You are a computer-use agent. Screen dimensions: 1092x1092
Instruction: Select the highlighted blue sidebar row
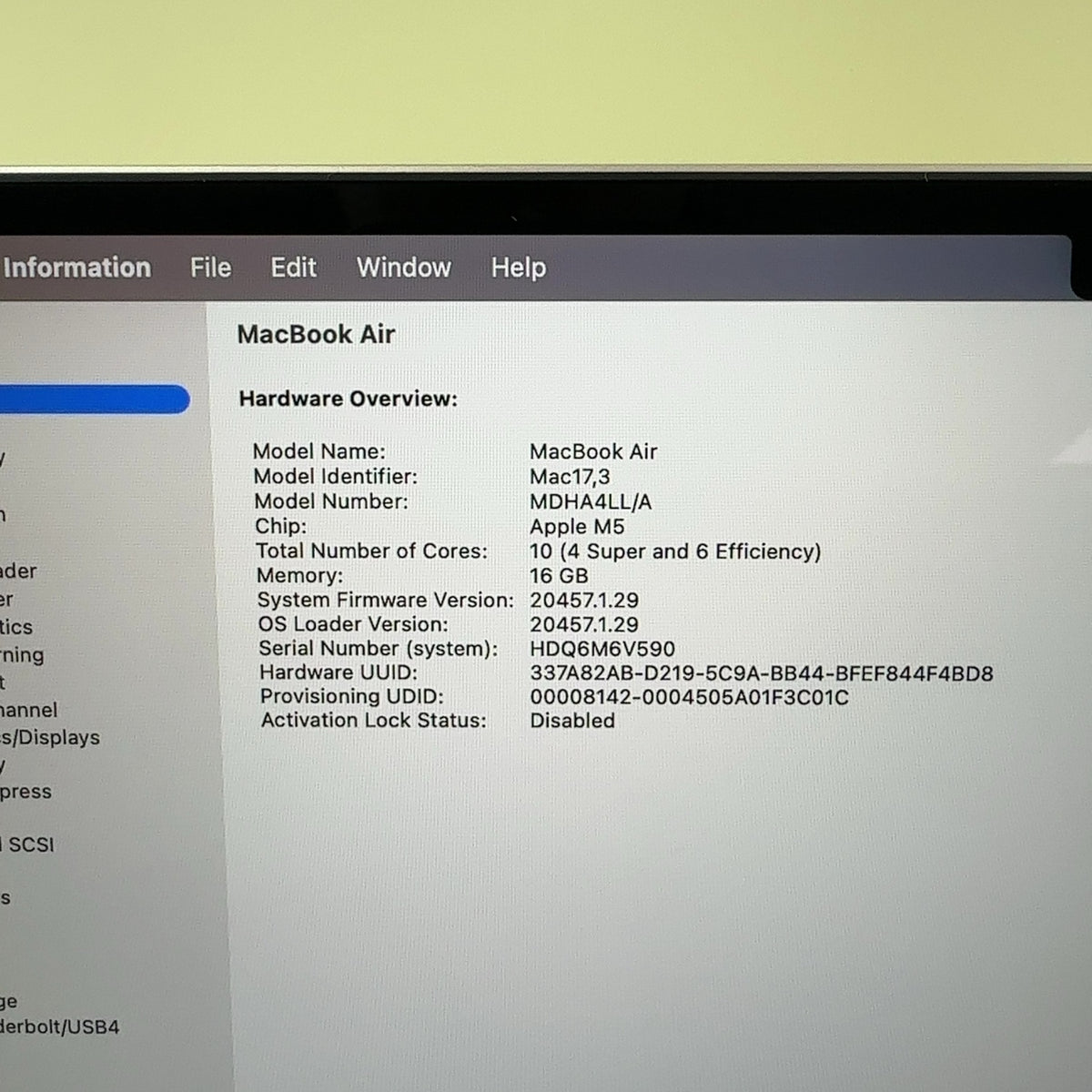click(x=95, y=399)
